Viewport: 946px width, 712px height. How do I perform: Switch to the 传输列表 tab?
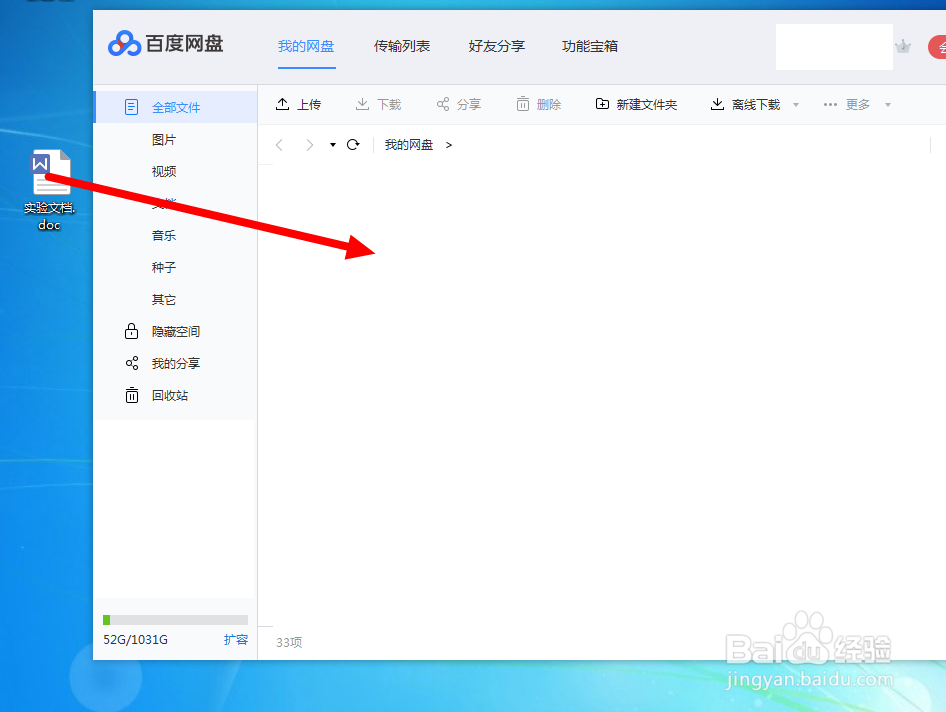tap(402, 46)
